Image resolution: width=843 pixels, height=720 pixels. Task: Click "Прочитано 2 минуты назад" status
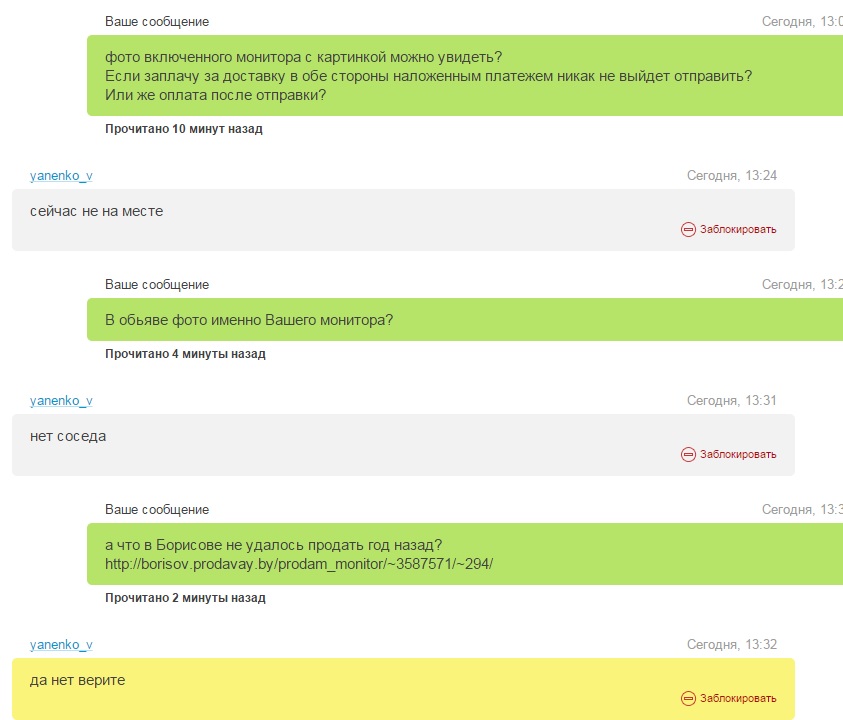185,598
